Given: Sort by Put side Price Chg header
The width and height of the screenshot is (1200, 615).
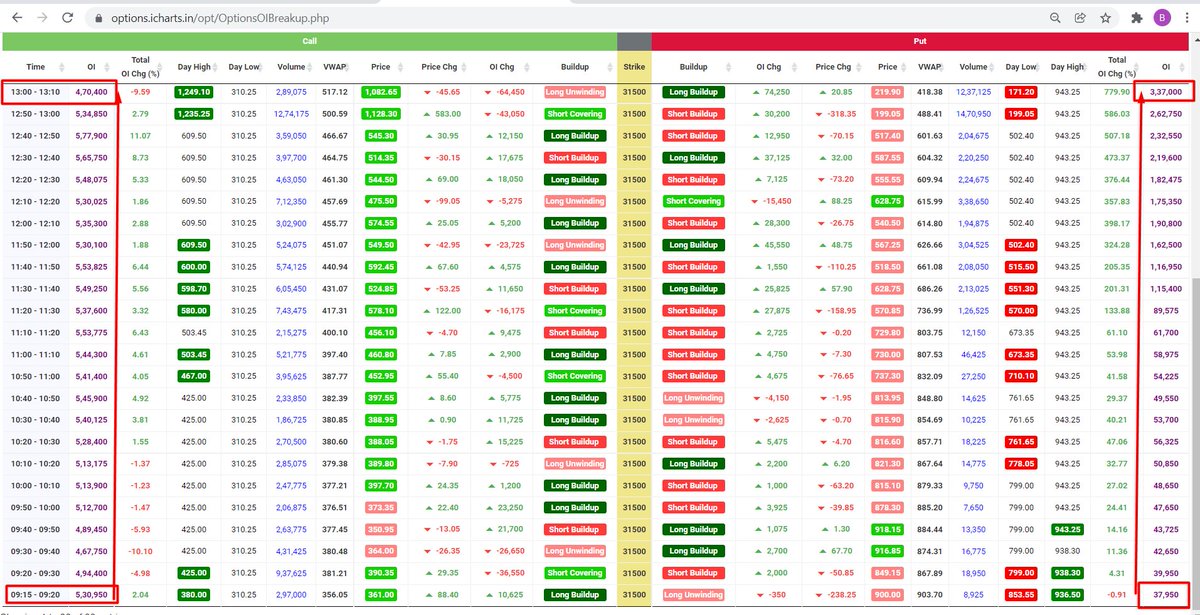Looking at the screenshot, I should tap(831, 67).
